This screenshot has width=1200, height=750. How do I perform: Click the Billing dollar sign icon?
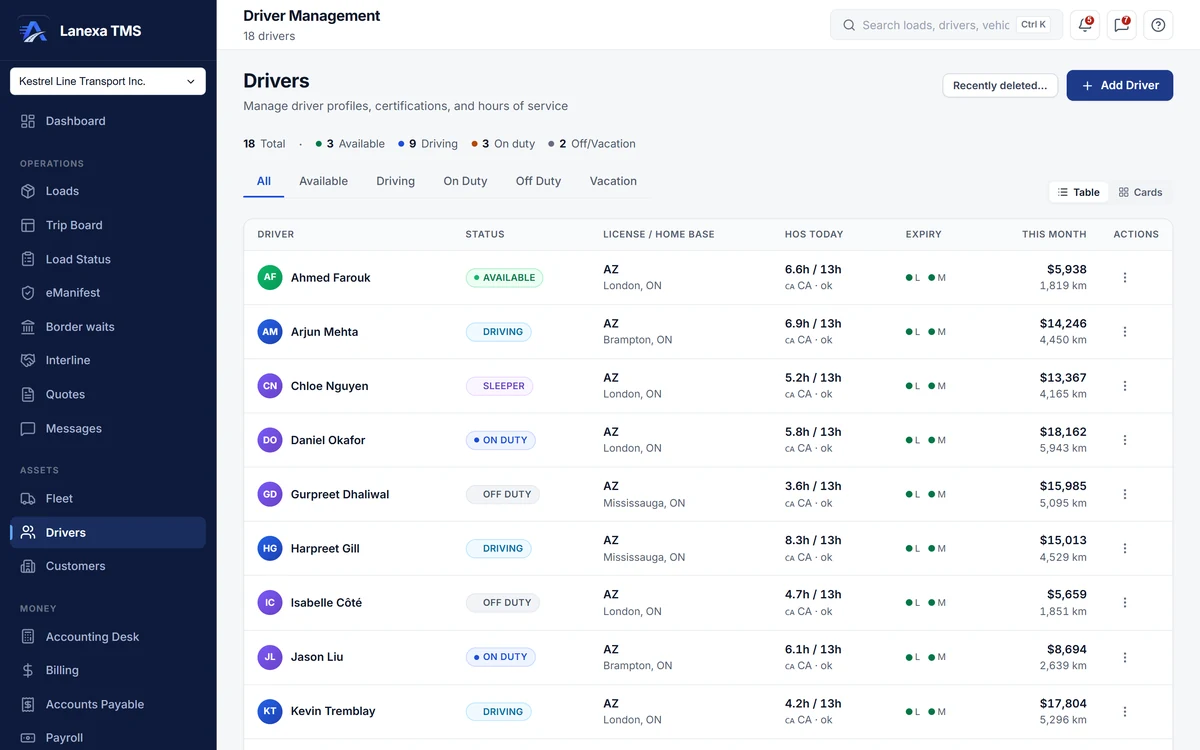[28, 670]
